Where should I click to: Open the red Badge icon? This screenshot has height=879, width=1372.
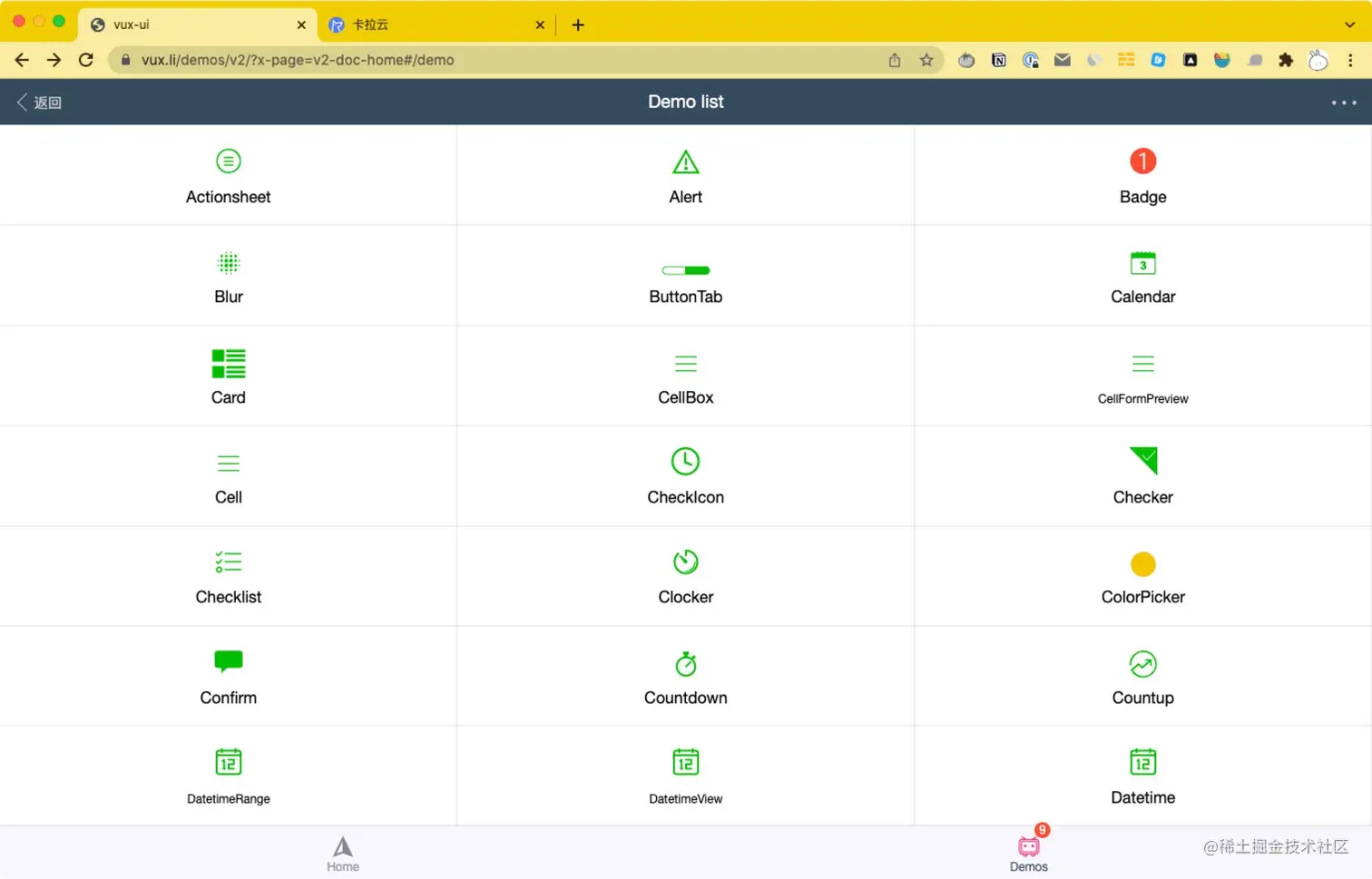point(1143,161)
